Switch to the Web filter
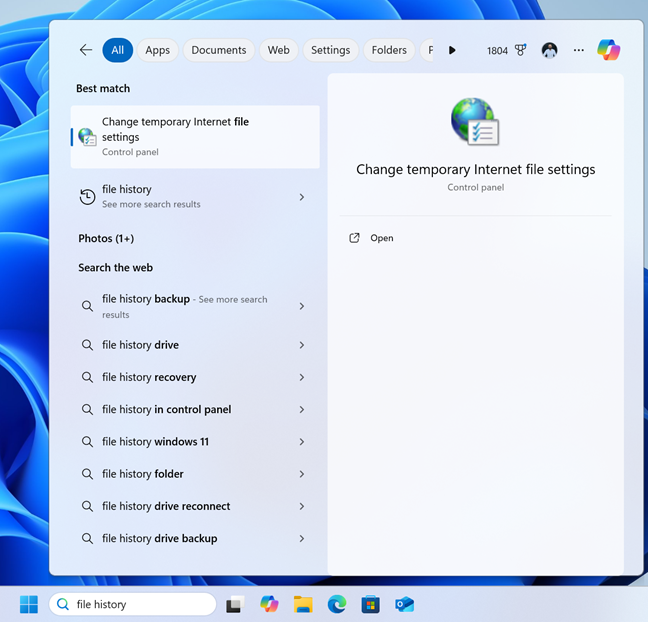Image resolution: width=648 pixels, height=622 pixels. [279, 50]
